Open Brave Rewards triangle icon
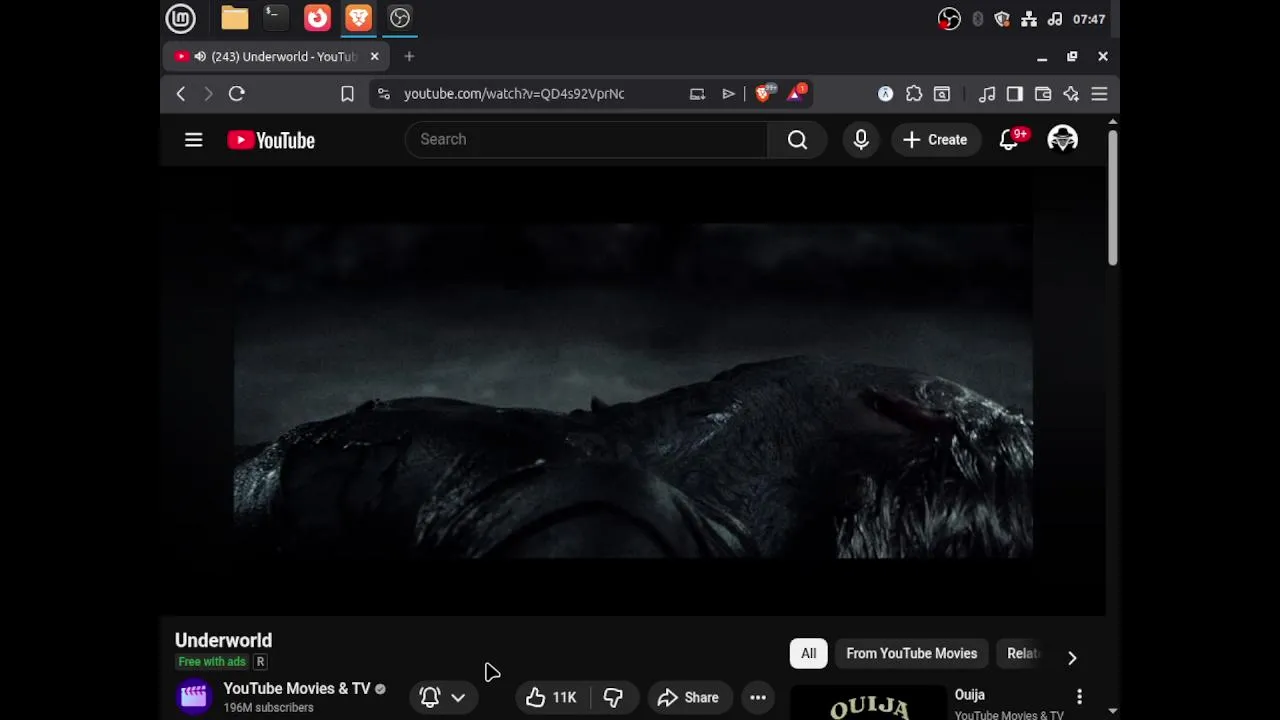The width and height of the screenshot is (1280, 720). [797, 94]
